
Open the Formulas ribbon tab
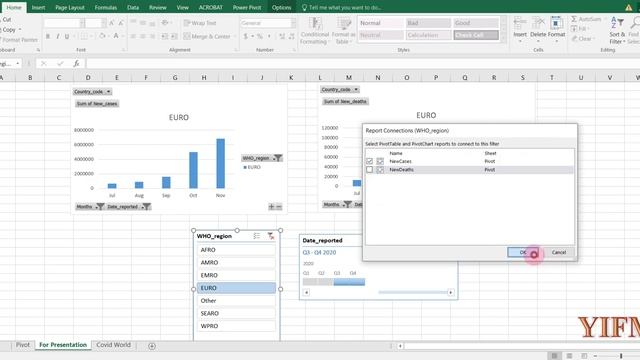pyautogui.click(x=105, y=7)
